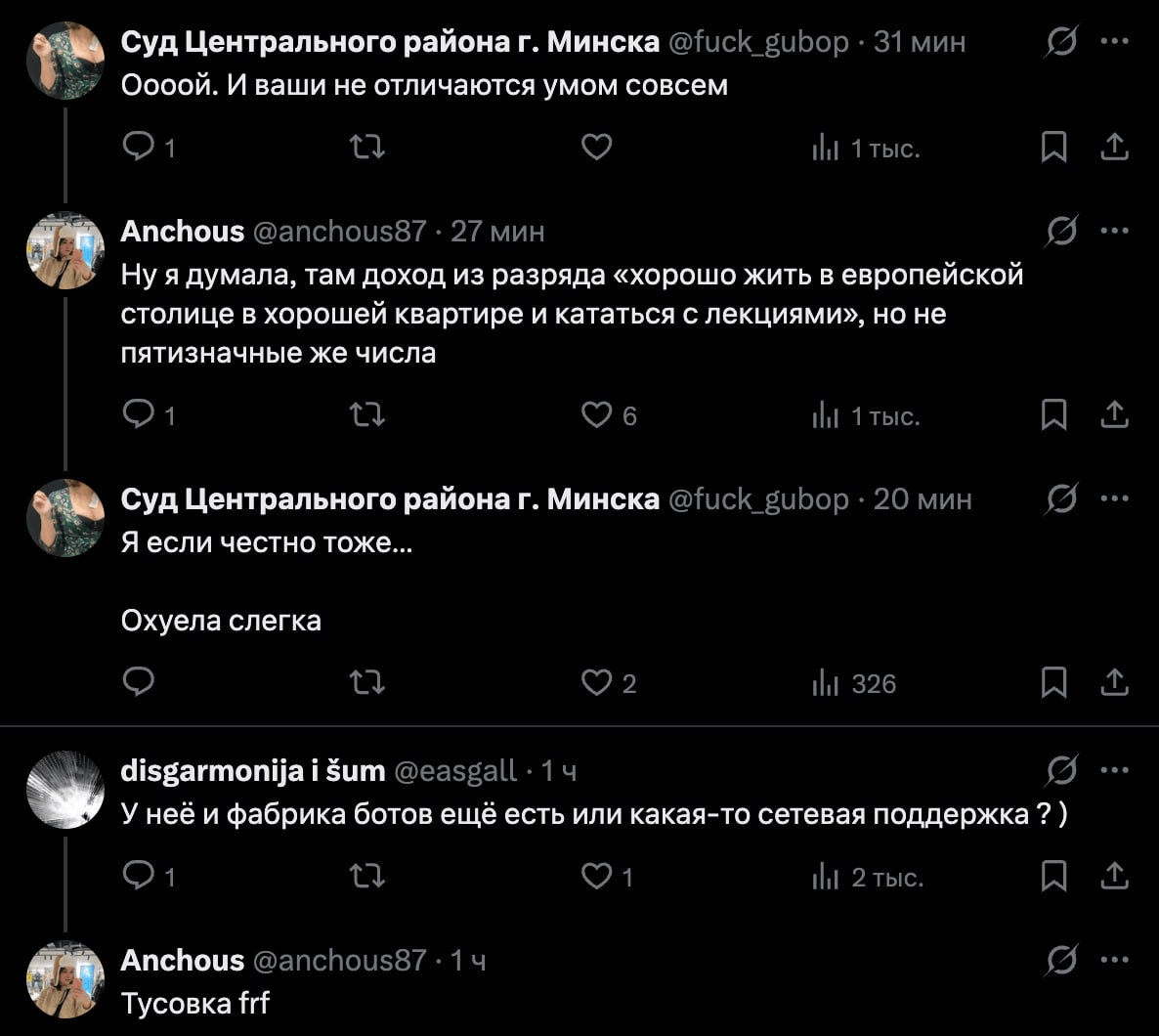The width and height of the screenshot is (1159, 1036).
Task: Like the 'Охуела слегка' tweet
Action: click(x=597, y=682)
